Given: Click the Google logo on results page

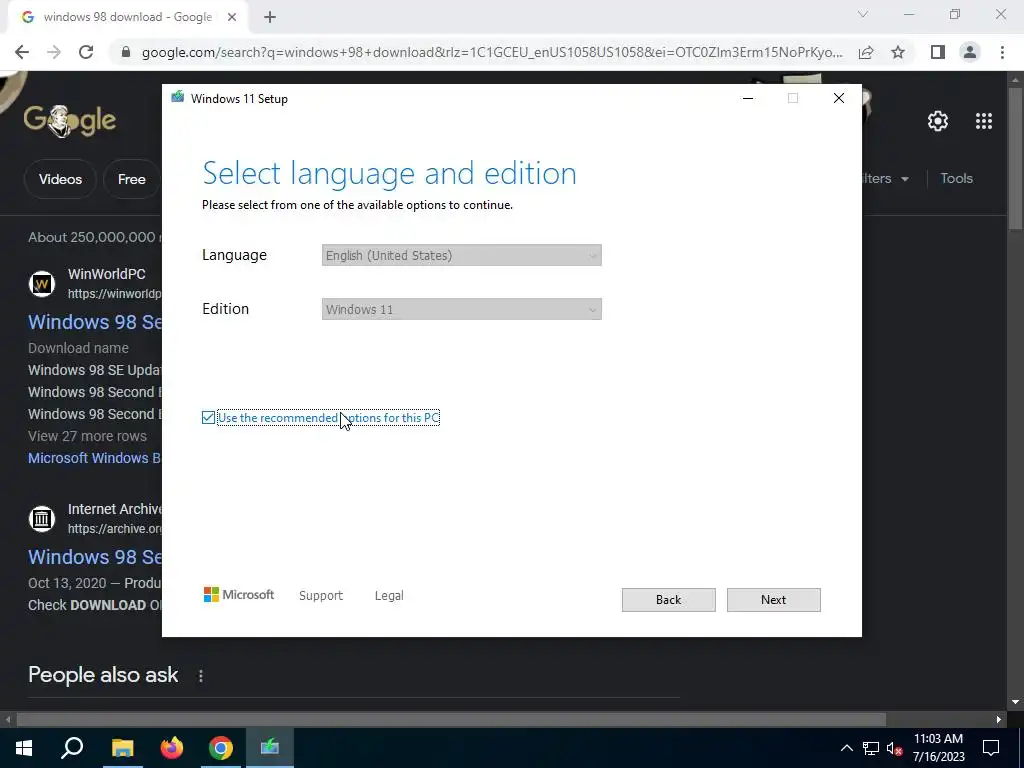Looking at the screenshot, I should click(70, 121).
